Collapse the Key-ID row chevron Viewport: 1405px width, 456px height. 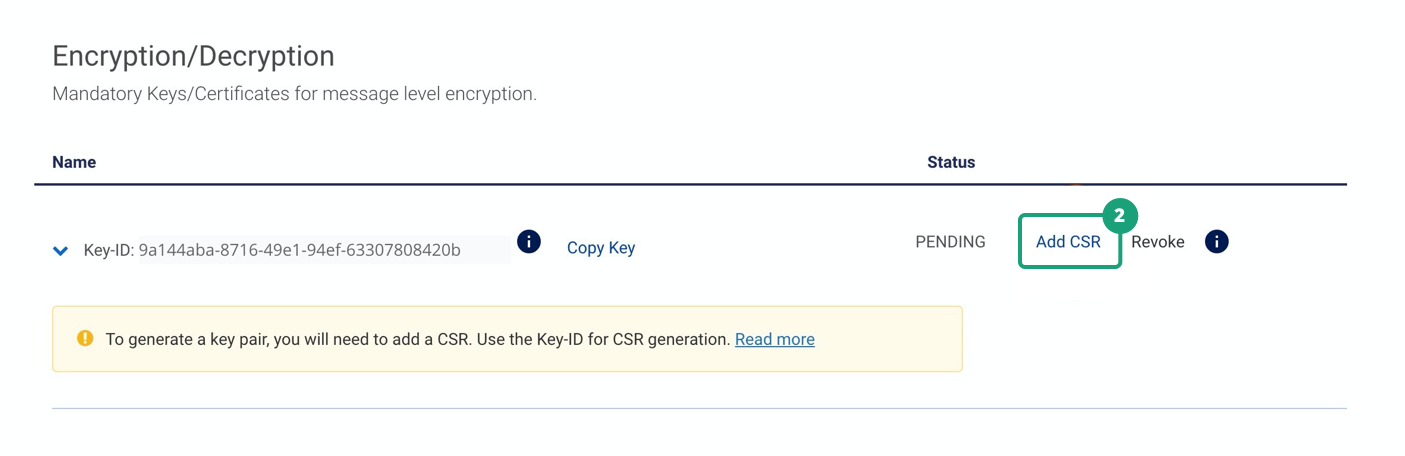[60, 251]
